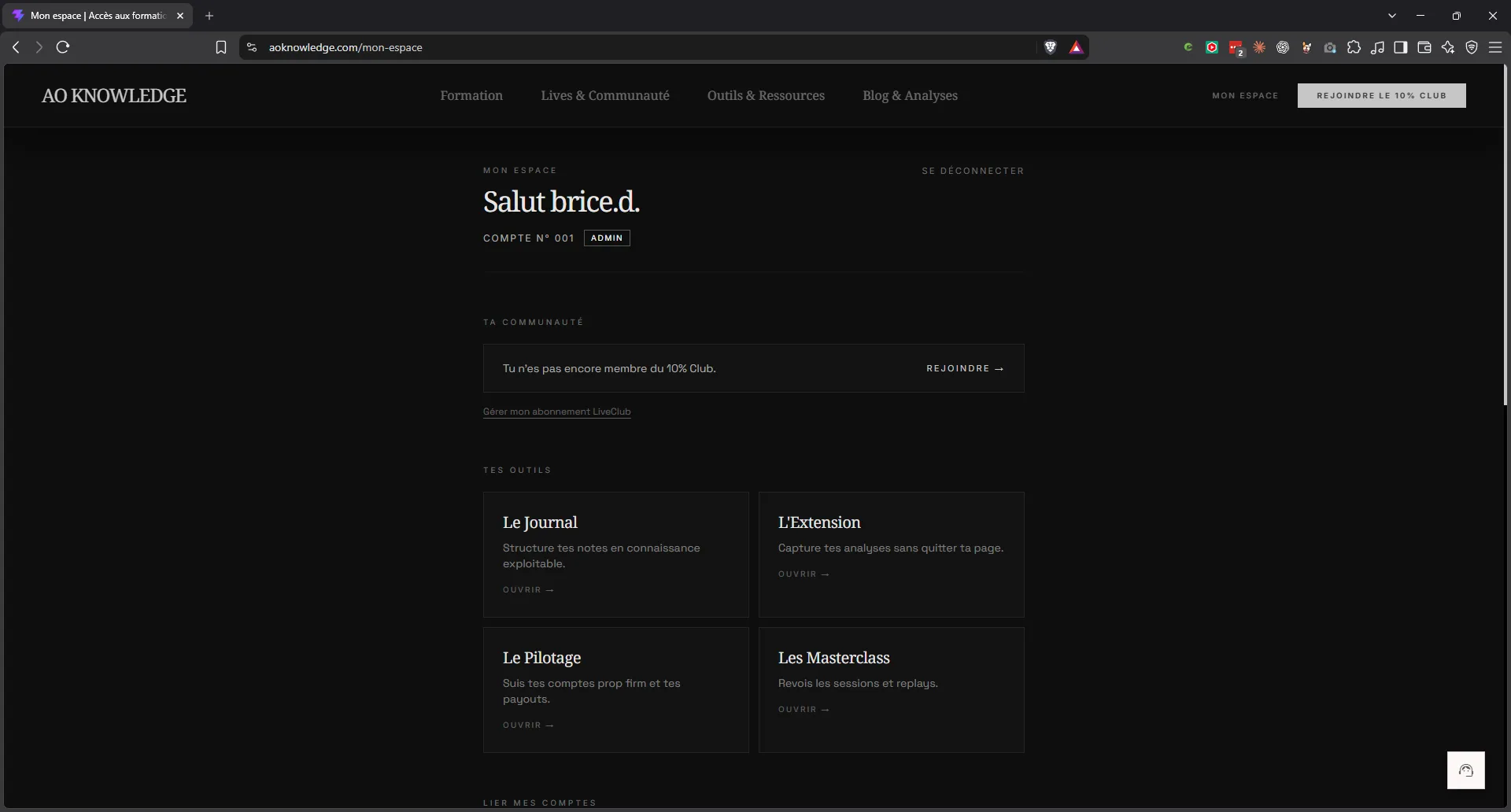Open Blog & Analyses menu
Screen dimensions: 1511x812
(x=910, y=95)
